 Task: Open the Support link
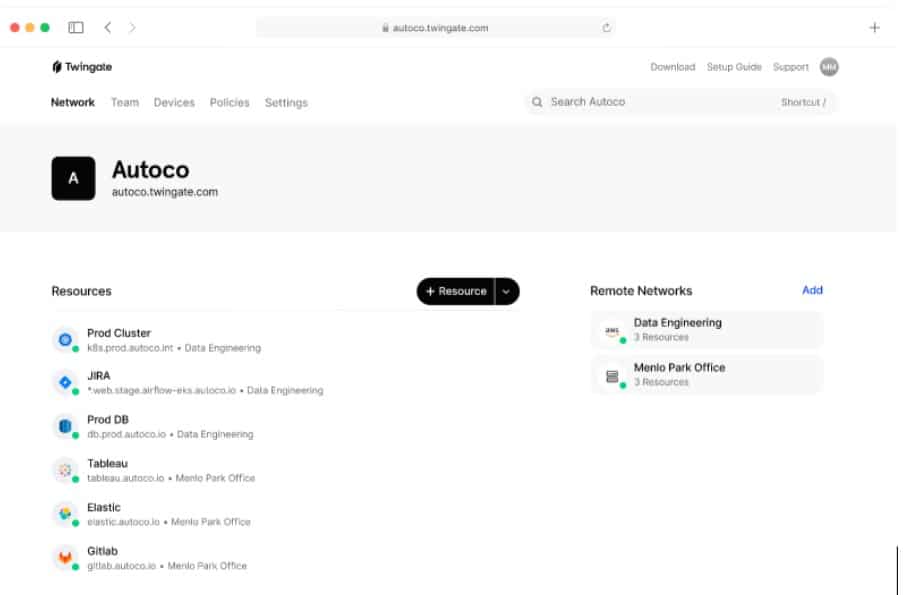tap(791, 67)
